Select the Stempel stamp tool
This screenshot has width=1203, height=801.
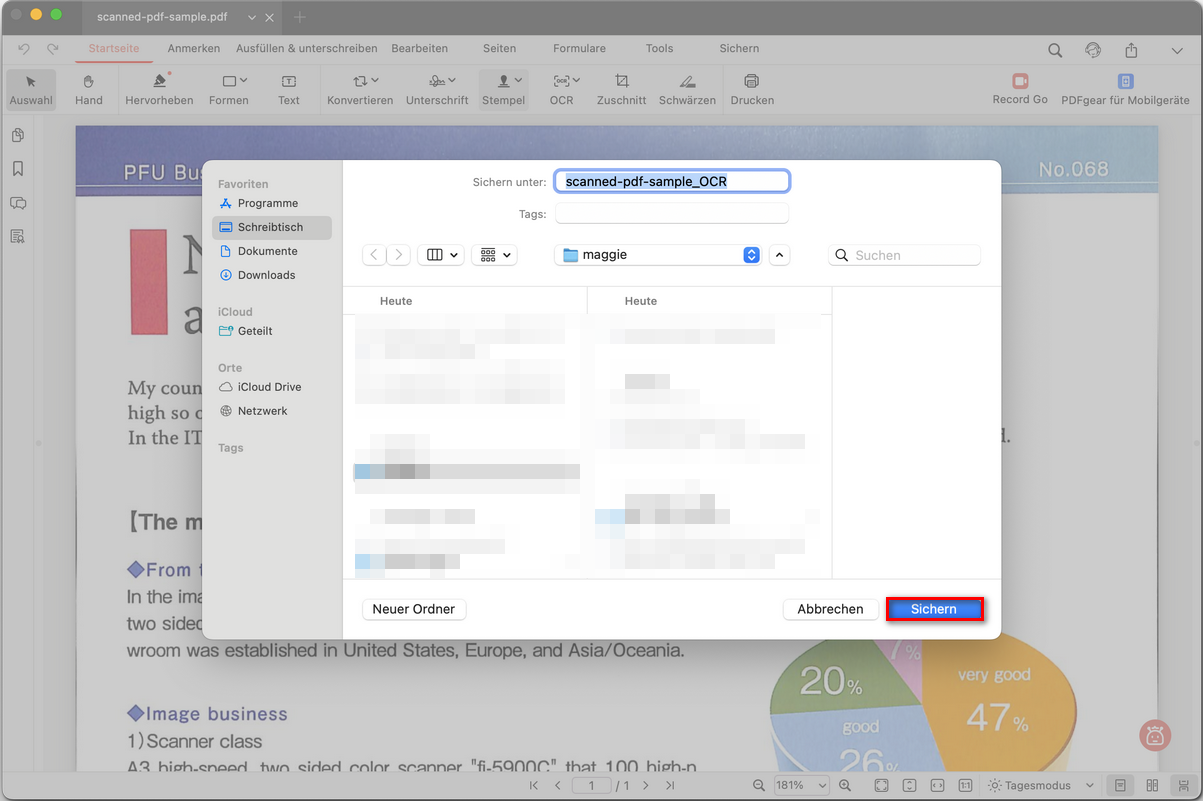[503, 81]
